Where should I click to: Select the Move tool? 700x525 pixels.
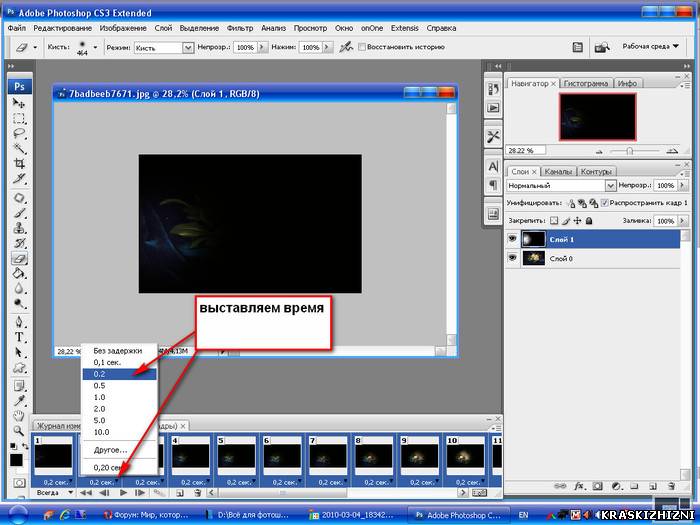(19, 103)
